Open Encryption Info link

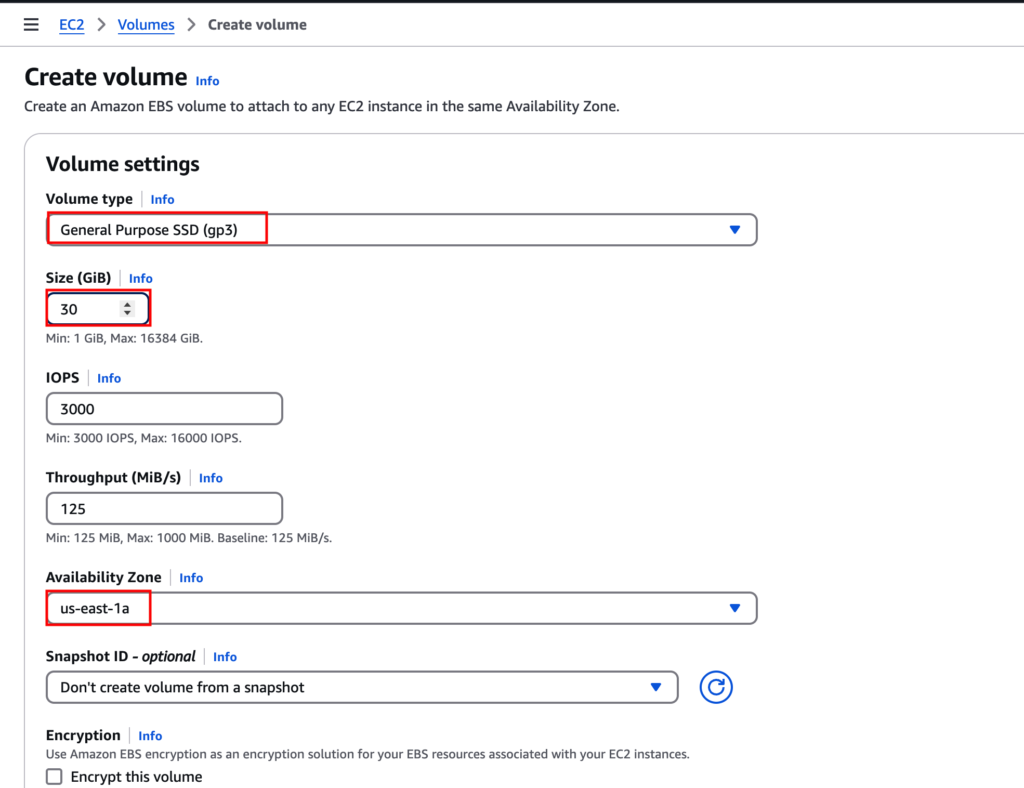[x=150, y=736]
